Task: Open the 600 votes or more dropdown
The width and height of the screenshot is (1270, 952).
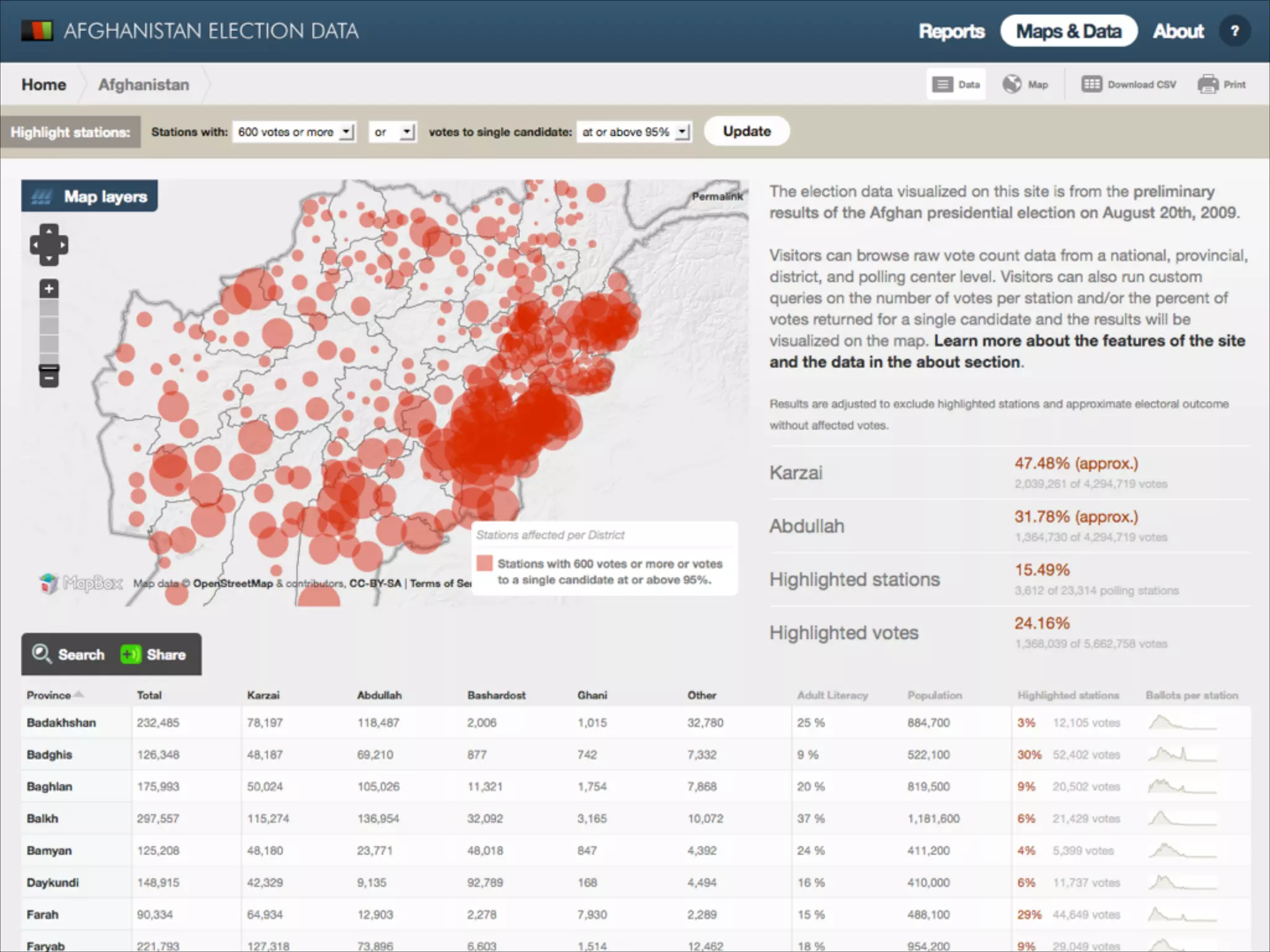Action: [x=293, y=131]
